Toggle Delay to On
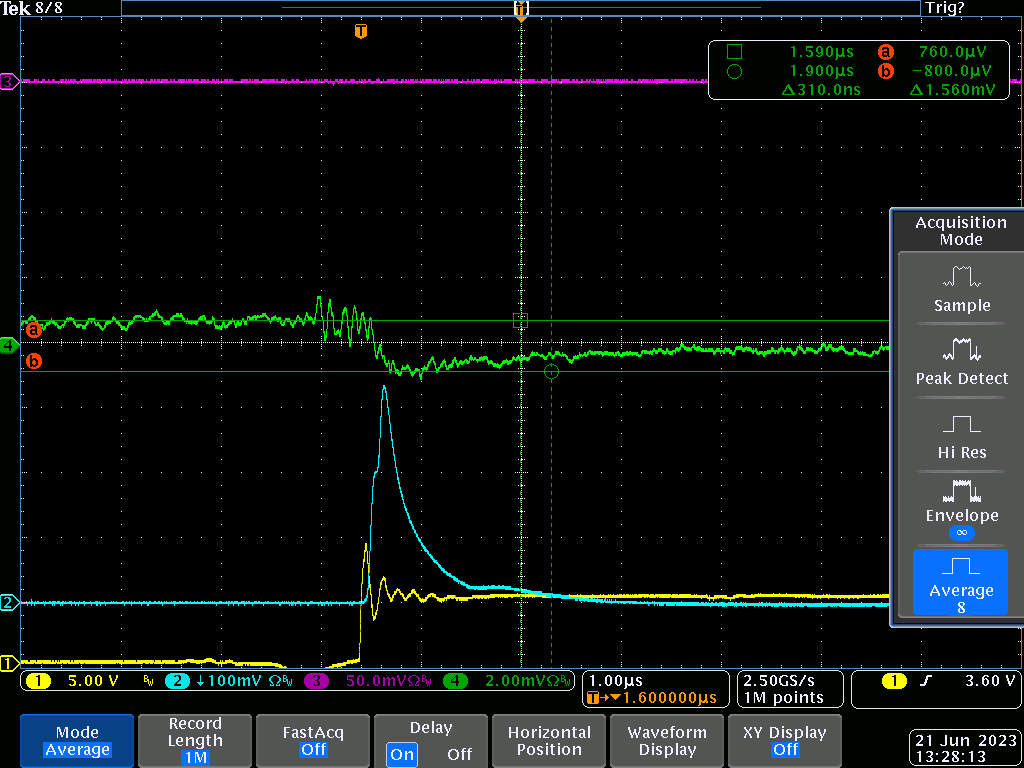The width and height of the screenshot is (1024, 768). (x=402, y=754)
